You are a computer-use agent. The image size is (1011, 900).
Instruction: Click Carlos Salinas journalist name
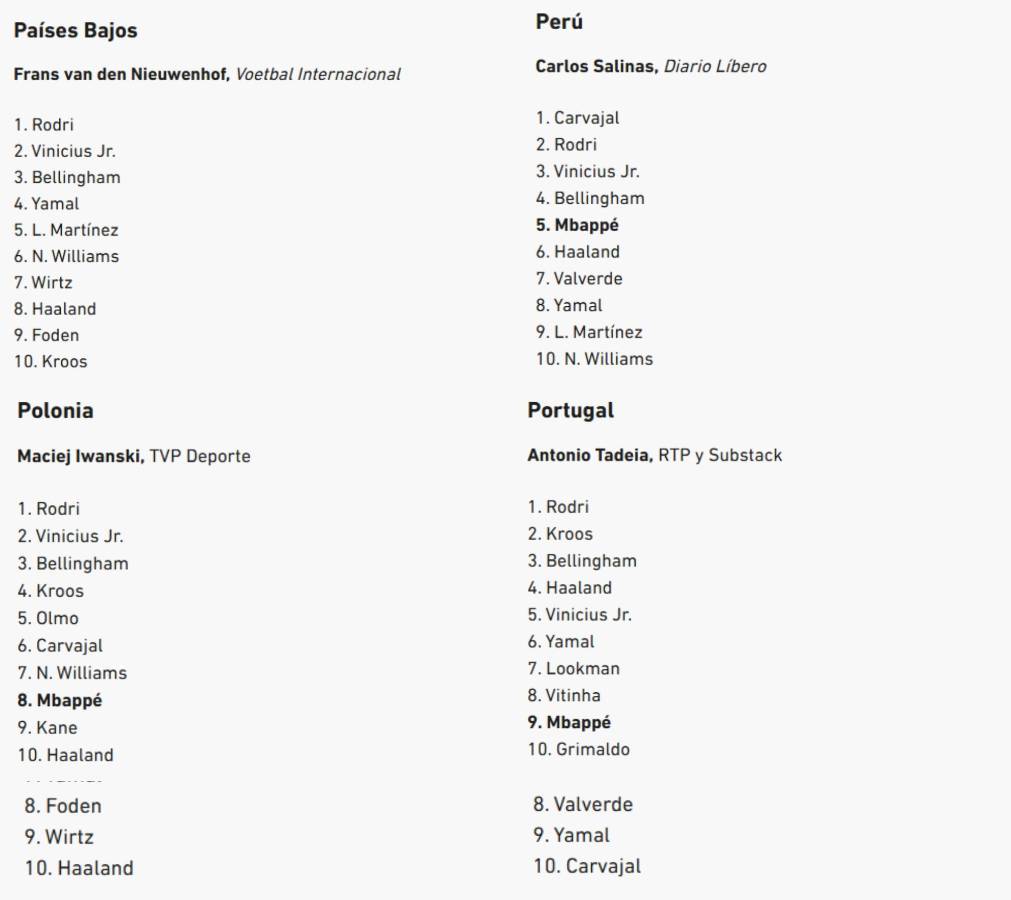(597, 66)
